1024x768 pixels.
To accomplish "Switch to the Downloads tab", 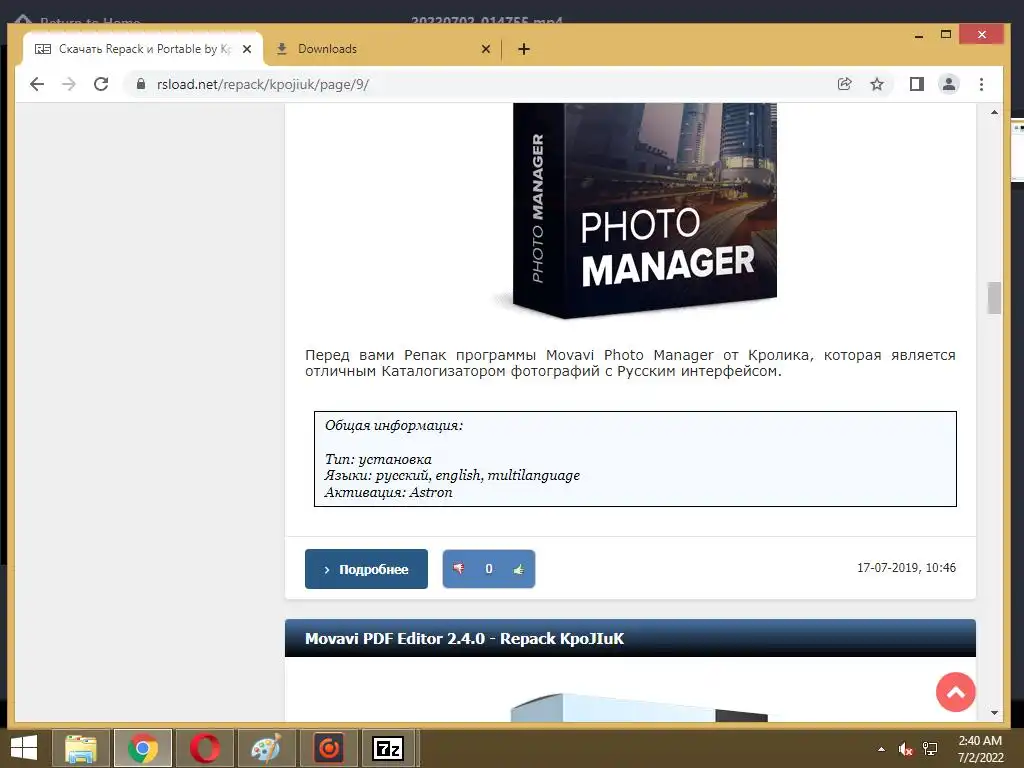I will (x=382, y=49).
